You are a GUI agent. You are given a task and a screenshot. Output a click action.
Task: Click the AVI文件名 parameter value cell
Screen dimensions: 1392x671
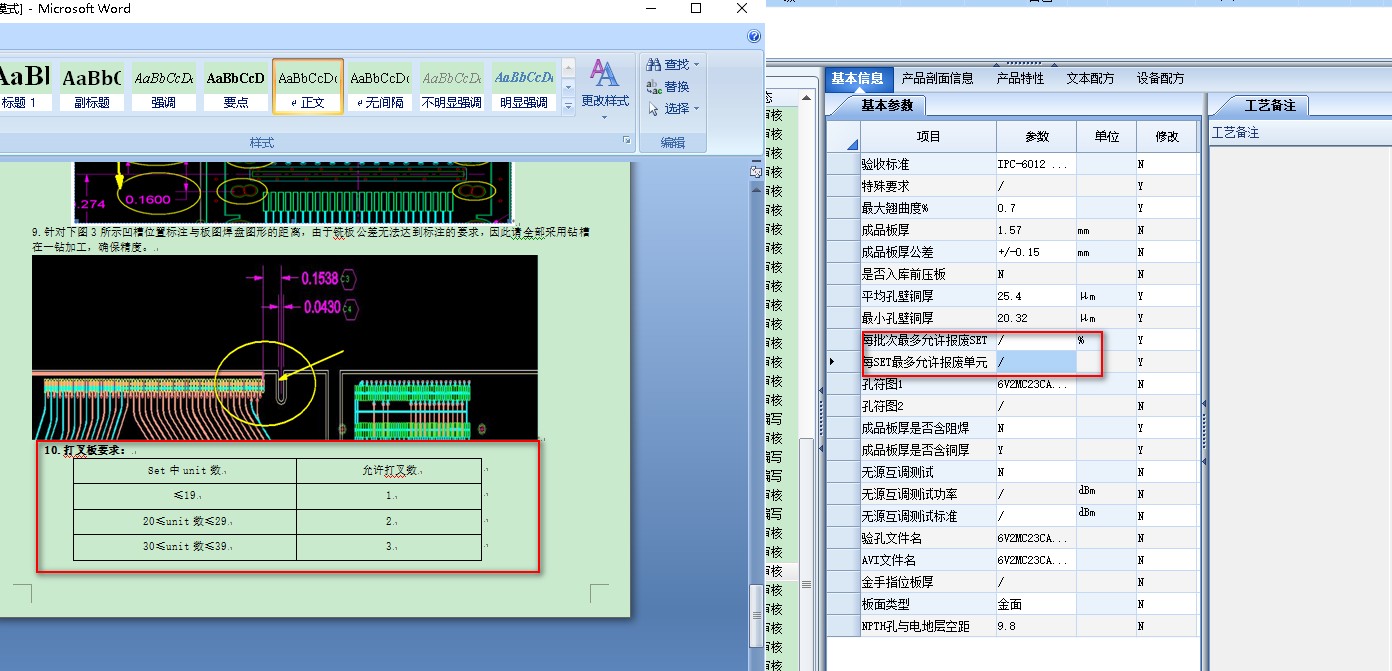coord(1036,560)
